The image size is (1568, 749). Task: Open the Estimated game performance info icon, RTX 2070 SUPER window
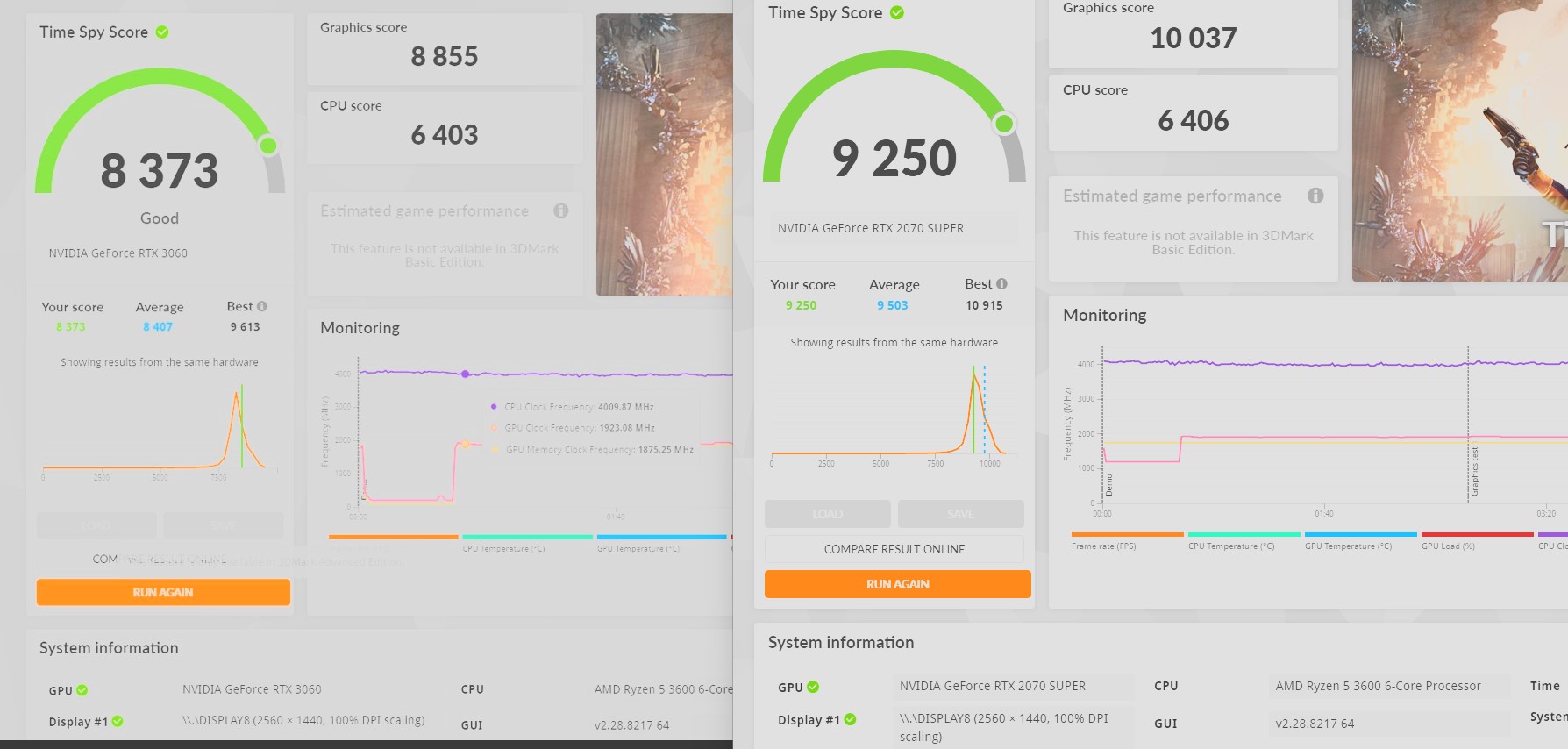click(1315, 196)
